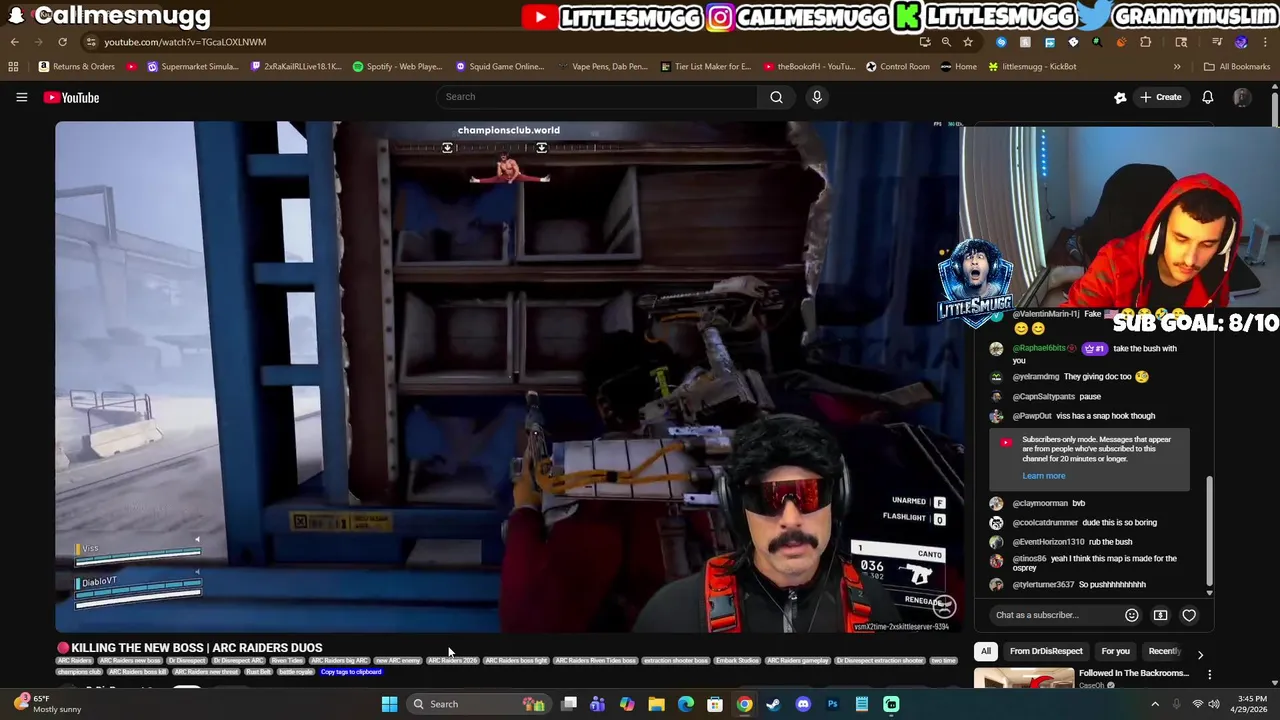
Task: Open Microsoft Edge from the taskbar
Action: (686, 704)
